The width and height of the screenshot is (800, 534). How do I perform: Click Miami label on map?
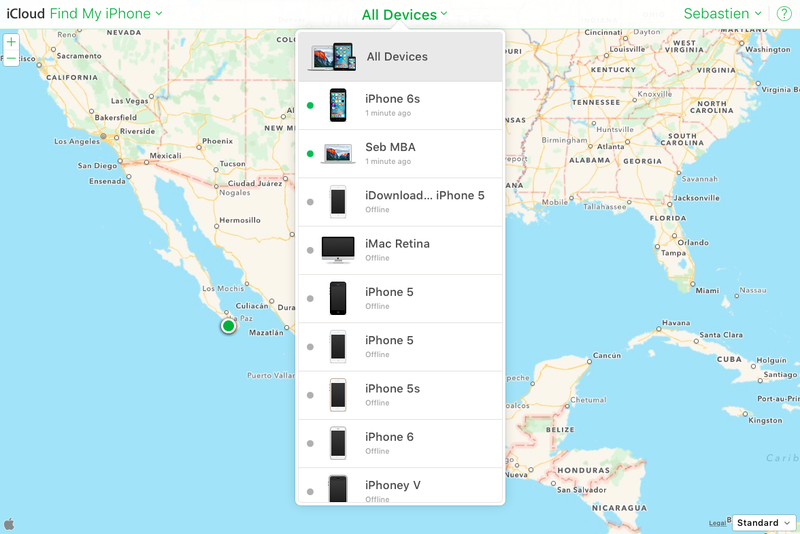pyautogui.click(x=707, y=290)
